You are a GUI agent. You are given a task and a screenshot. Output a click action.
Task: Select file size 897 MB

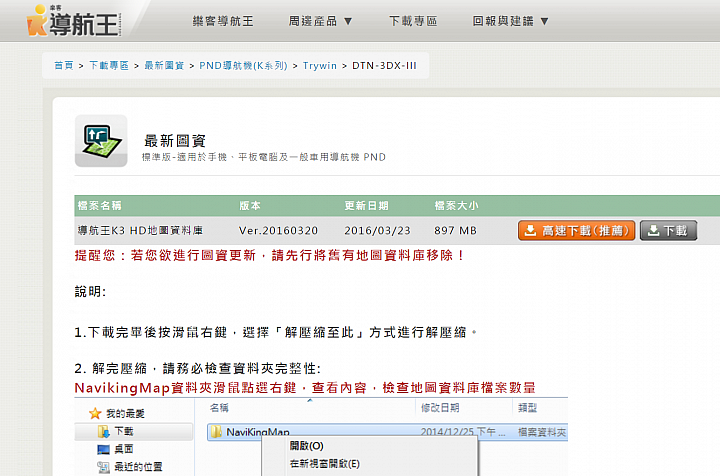(456, 230)
